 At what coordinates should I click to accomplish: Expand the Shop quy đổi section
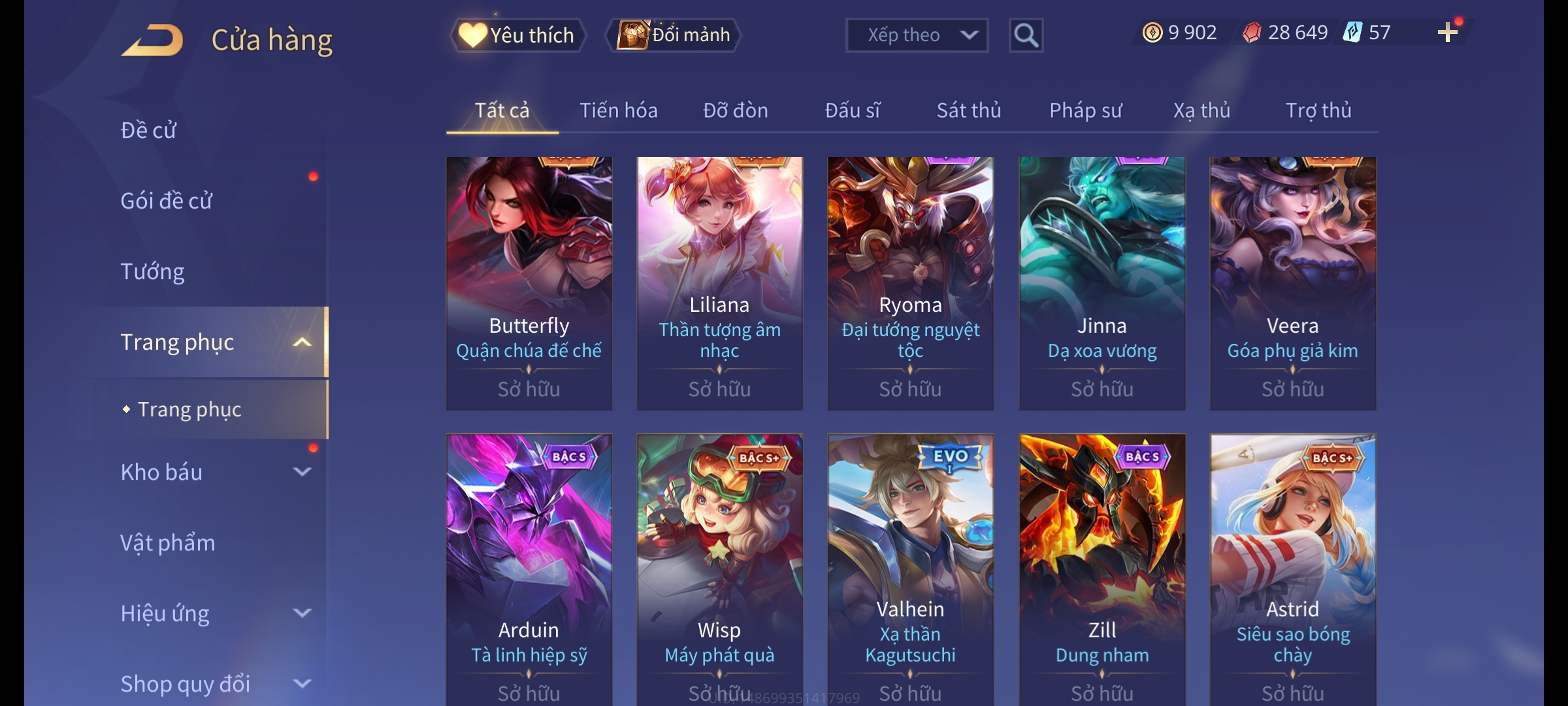click(302, 683)
